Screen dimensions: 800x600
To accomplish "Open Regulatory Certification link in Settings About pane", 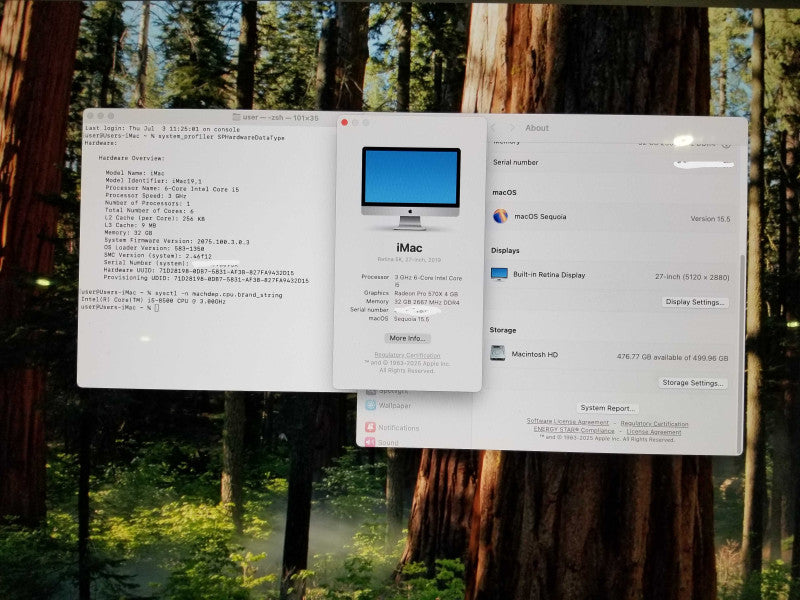I will pos(654,424).
